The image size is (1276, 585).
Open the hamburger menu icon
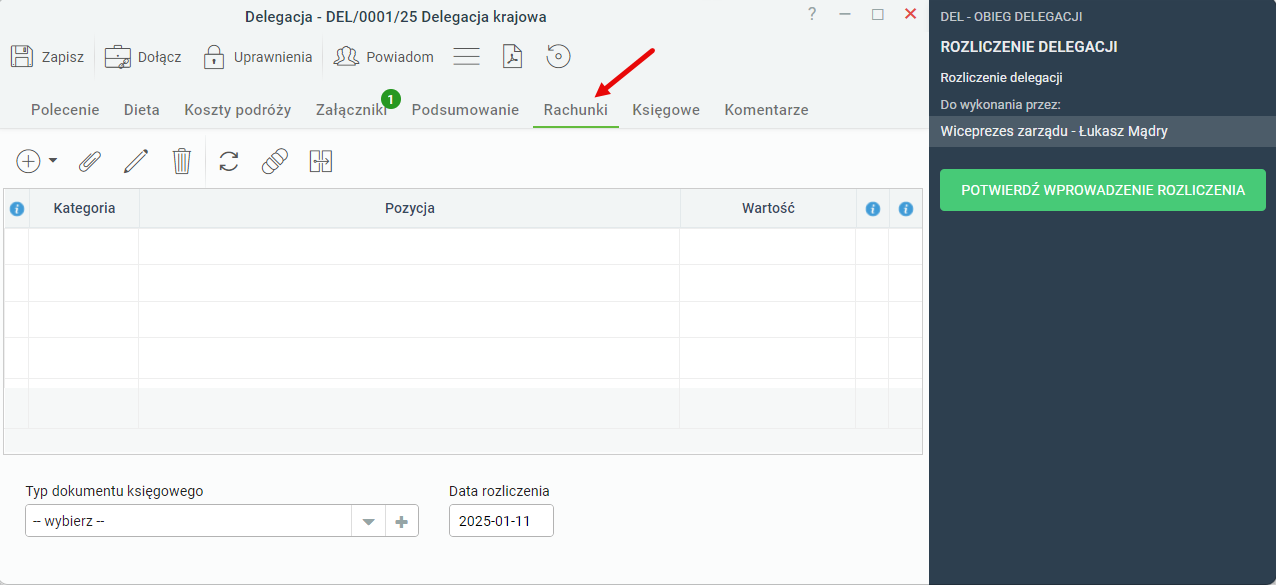467,56
